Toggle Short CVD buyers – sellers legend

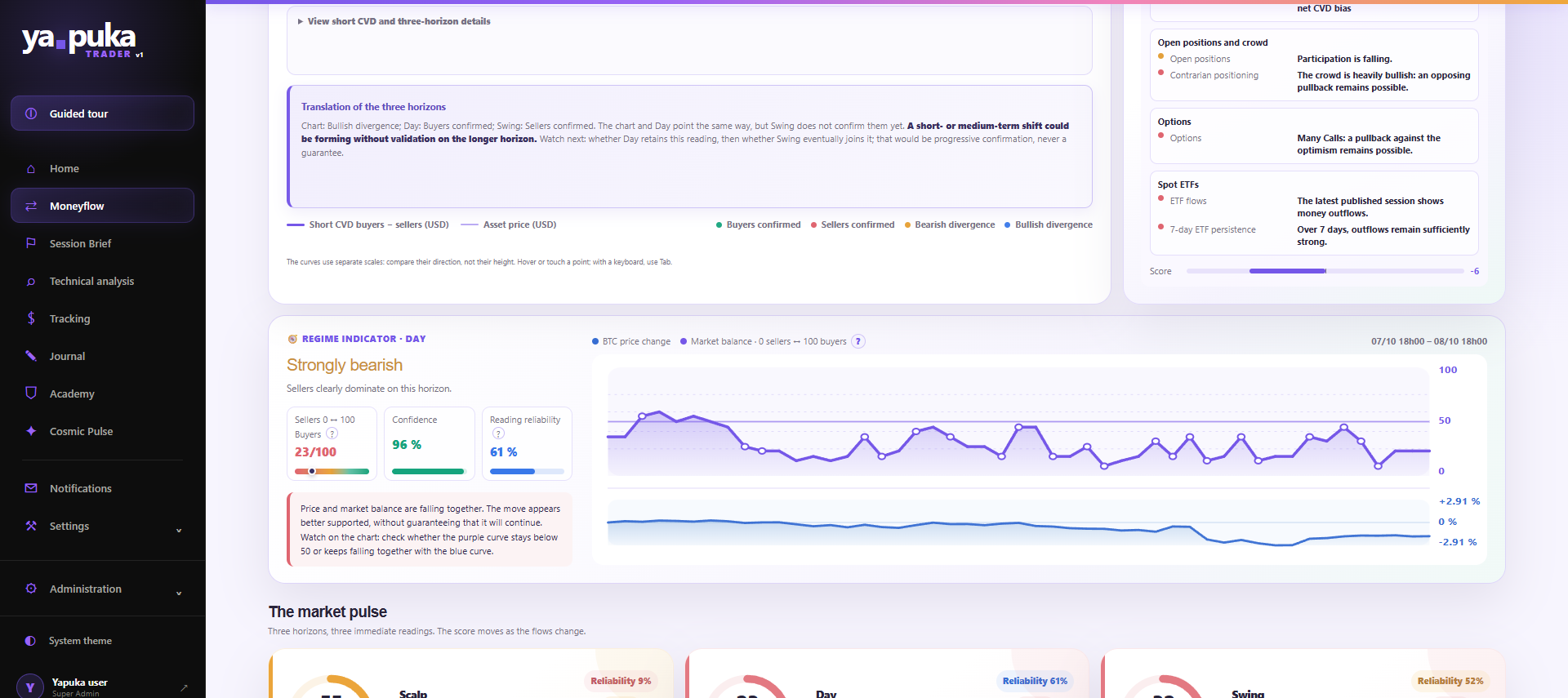click(x=367, y=225)
